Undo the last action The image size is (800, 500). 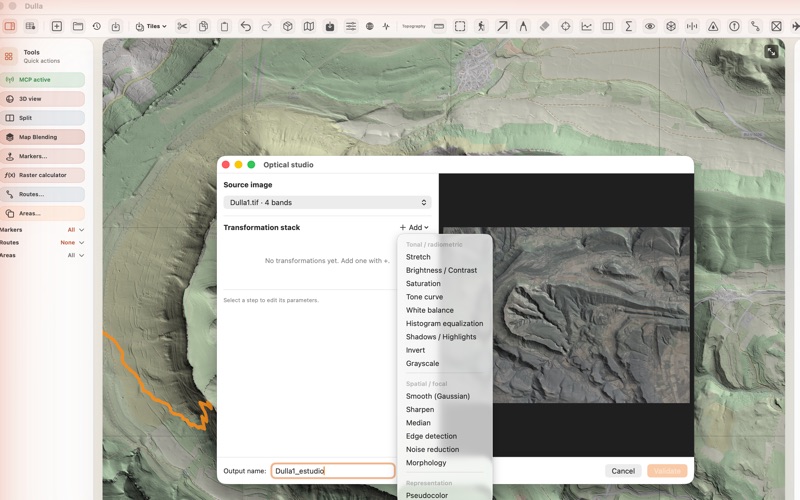click(x=245, y=26)
